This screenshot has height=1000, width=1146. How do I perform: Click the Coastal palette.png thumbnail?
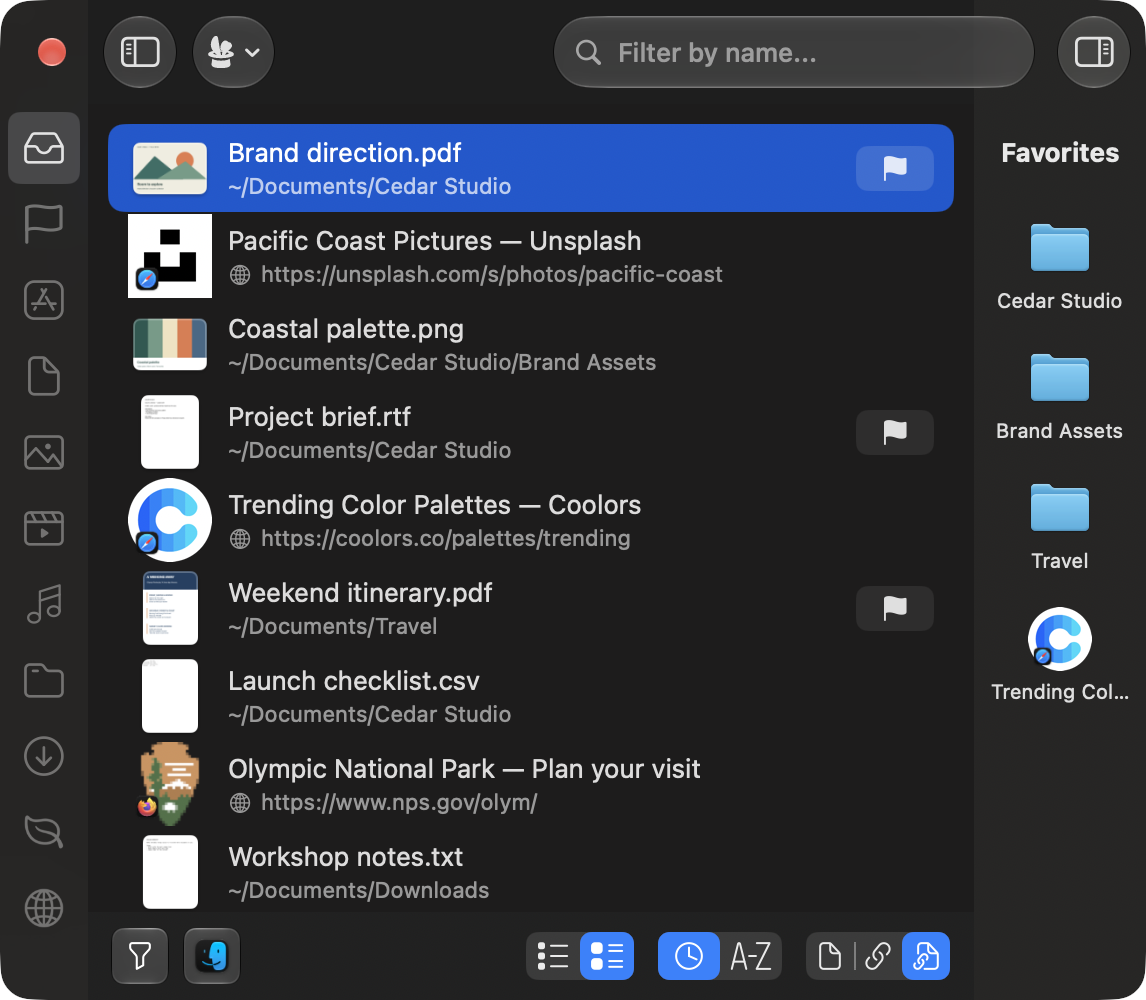coord(170,344)
